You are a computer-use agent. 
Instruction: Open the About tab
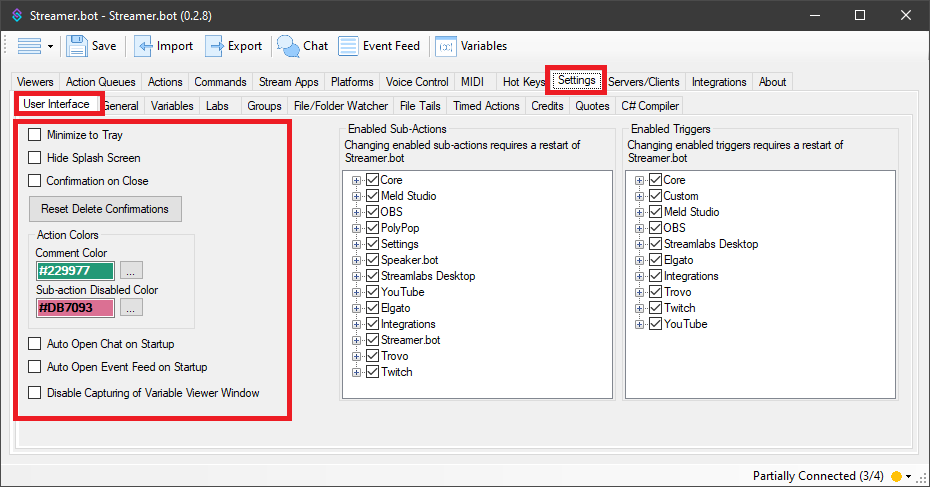pyautogui.click(x=772, y=82)
